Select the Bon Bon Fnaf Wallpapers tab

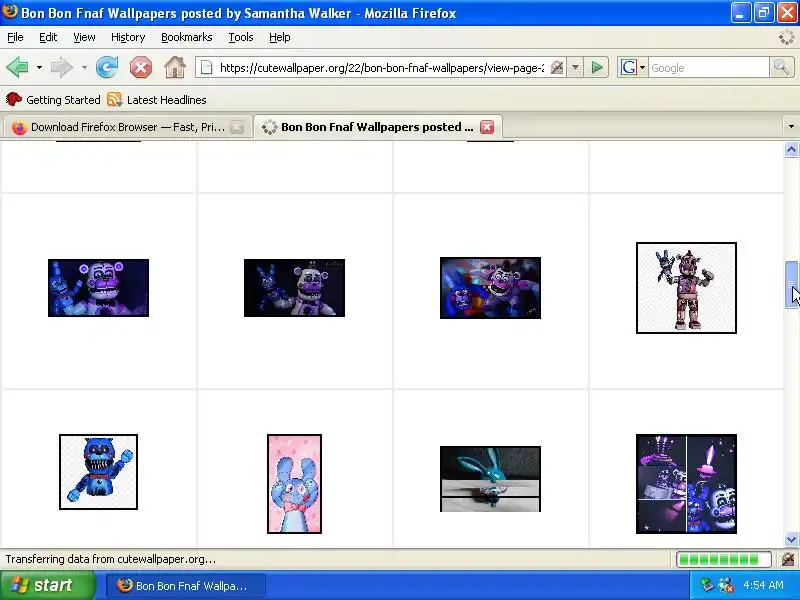coord(378,127)
